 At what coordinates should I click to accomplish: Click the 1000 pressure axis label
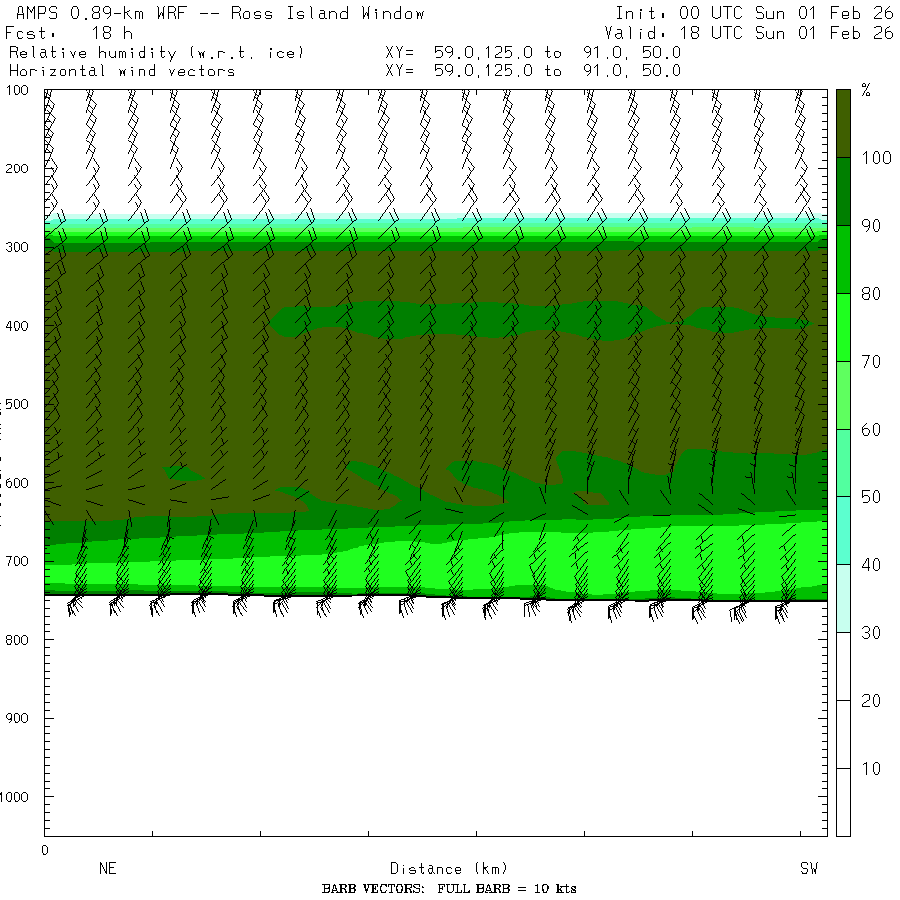(x=14, y=797)
